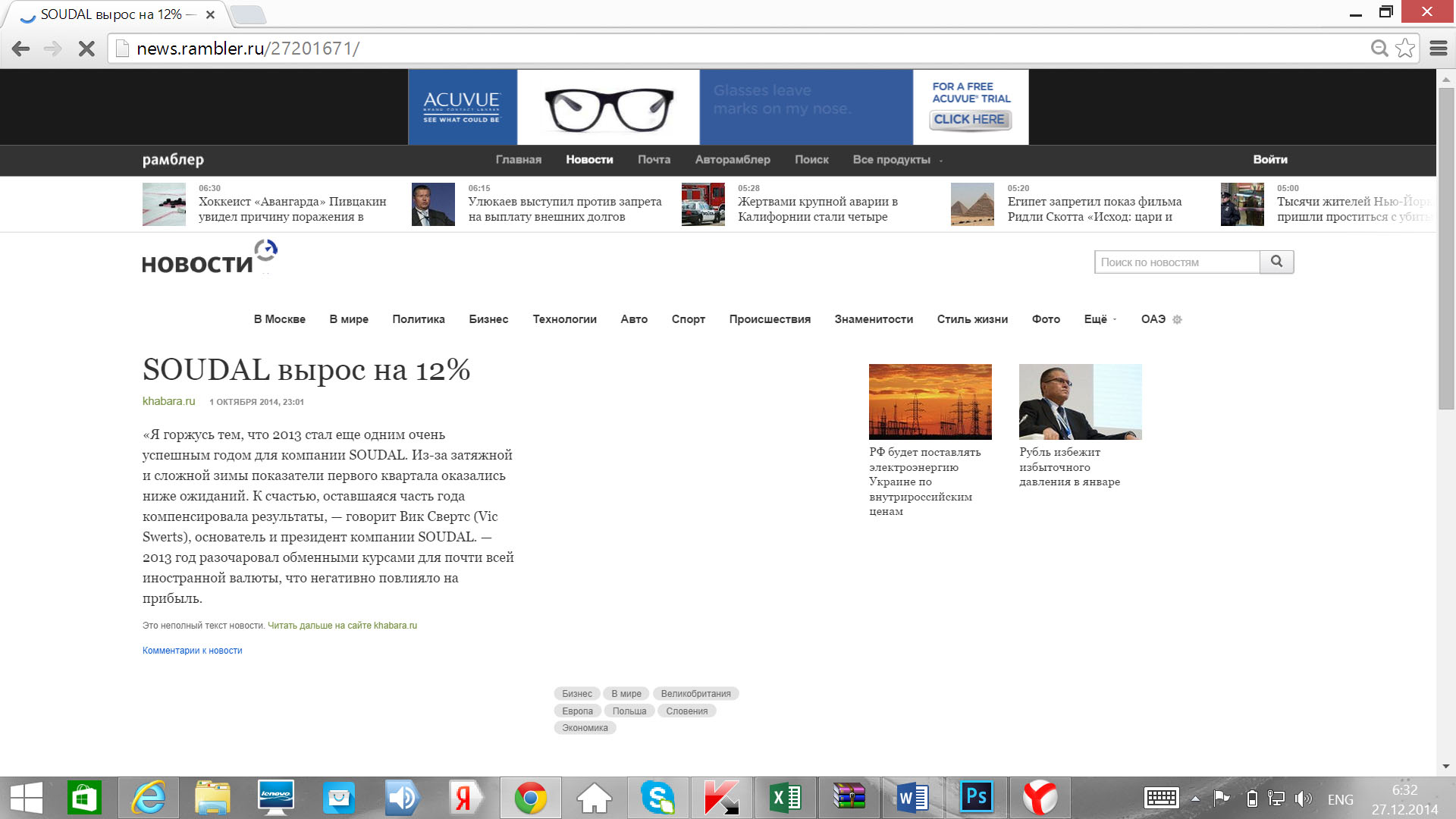The image size is (1456, 819).
Task: Open Skype from the taskbar
Action: [657, 798]
